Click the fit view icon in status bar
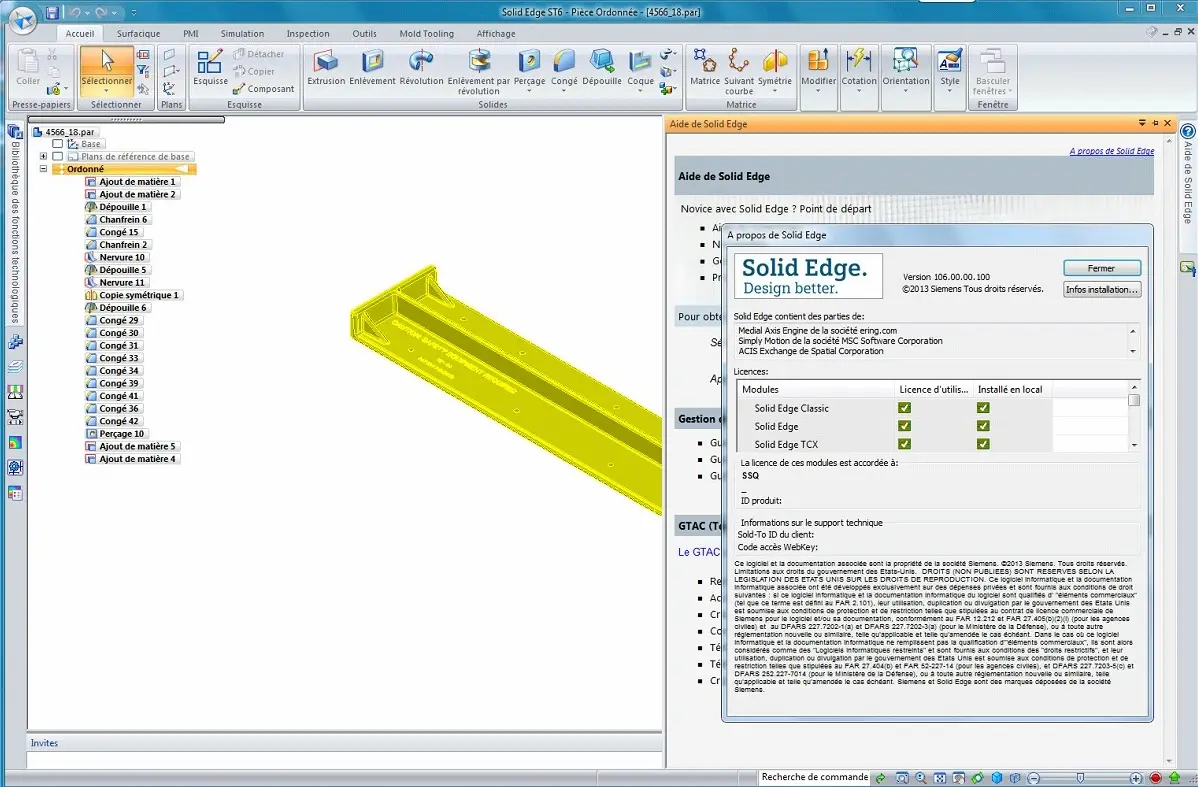This screenshot has width=1198, height=787. (x=940, y=778)
